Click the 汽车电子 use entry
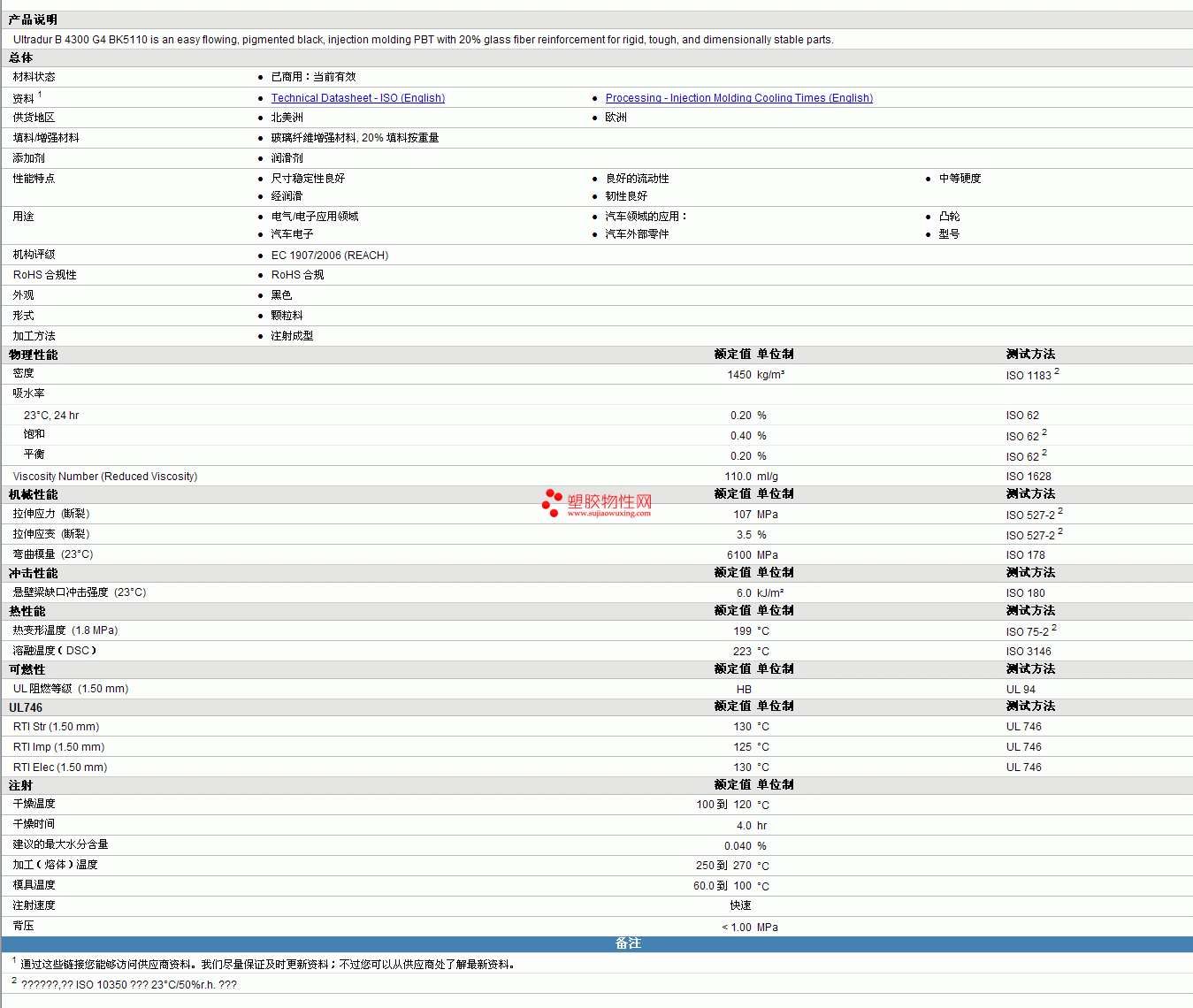 pyautogui.click(x=292, y=234)
